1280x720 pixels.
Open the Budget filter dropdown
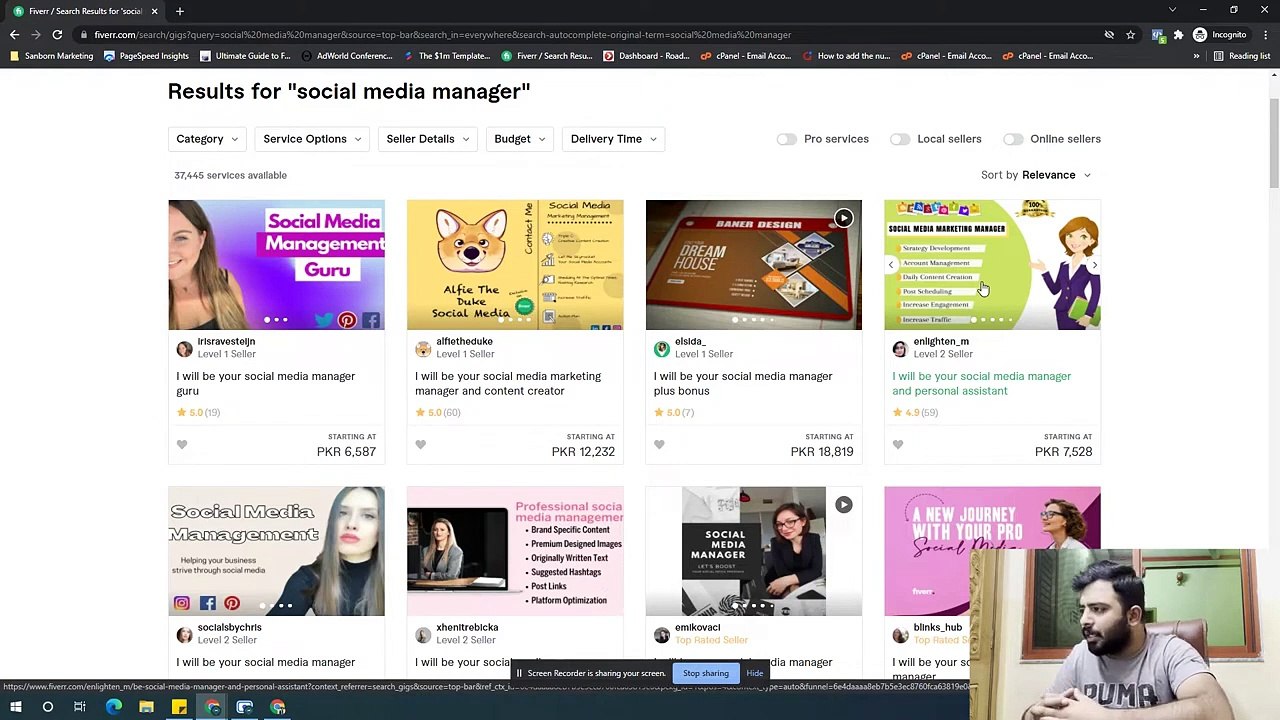(520, 139)
